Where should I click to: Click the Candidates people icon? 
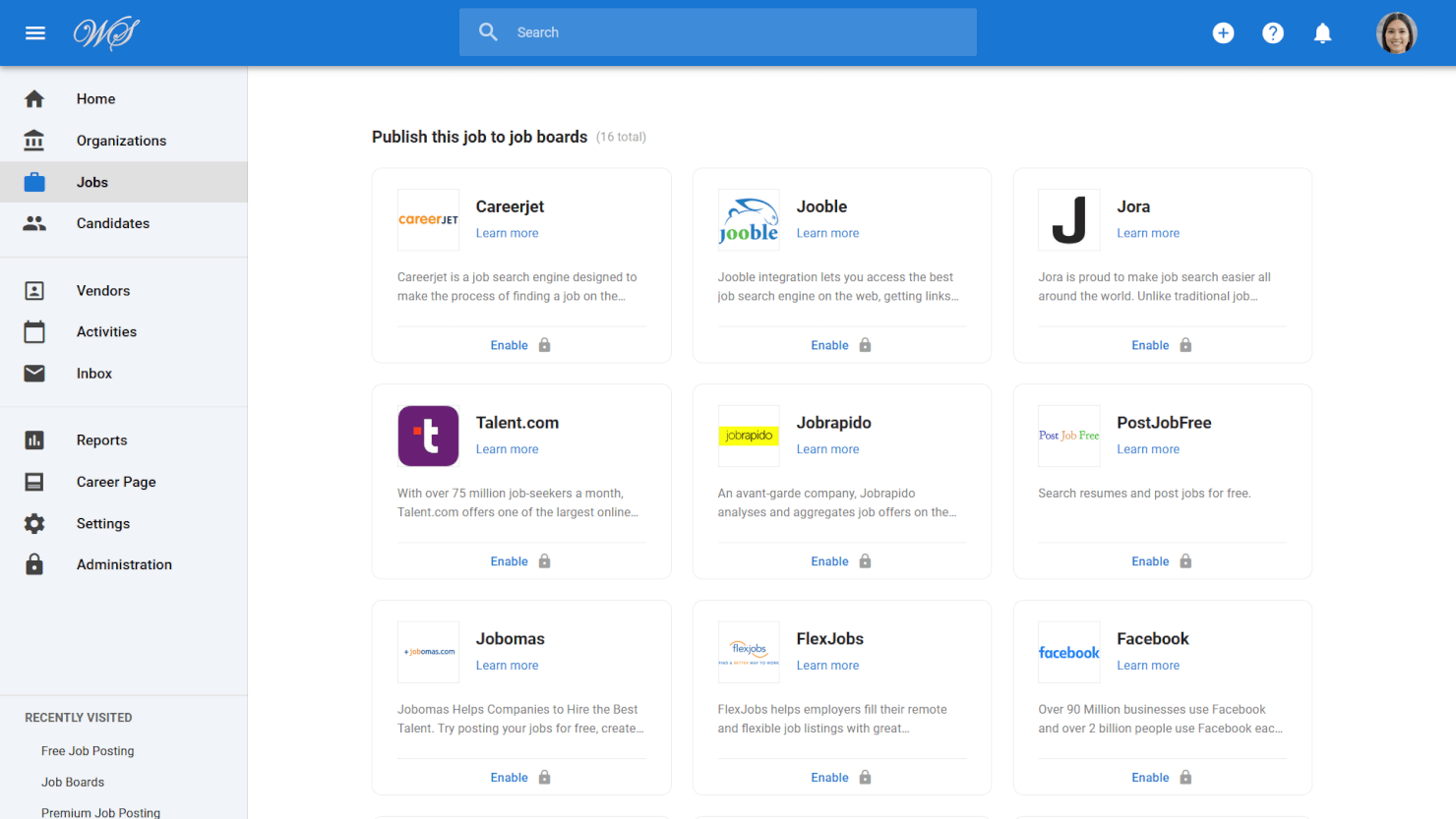pyautogui.click(x=34, y=223)
